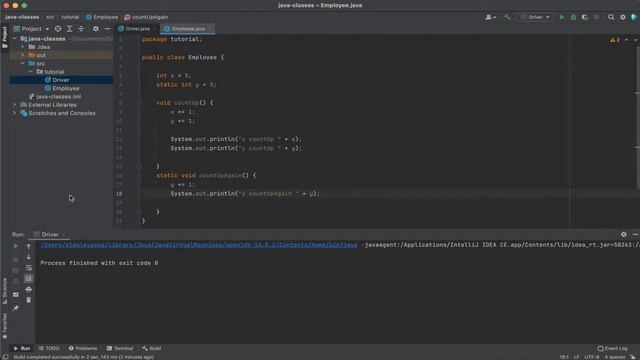Start debugging with the green bug icon
The image size is (640, 360).
click(573, 17)
